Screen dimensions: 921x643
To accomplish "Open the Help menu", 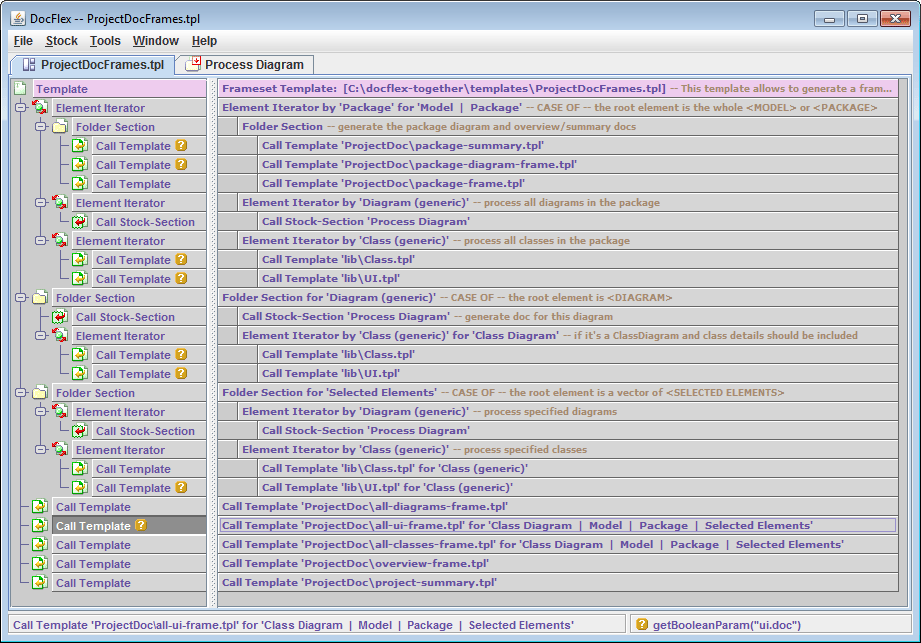I will pyautogui.click(x=204, y=41).
